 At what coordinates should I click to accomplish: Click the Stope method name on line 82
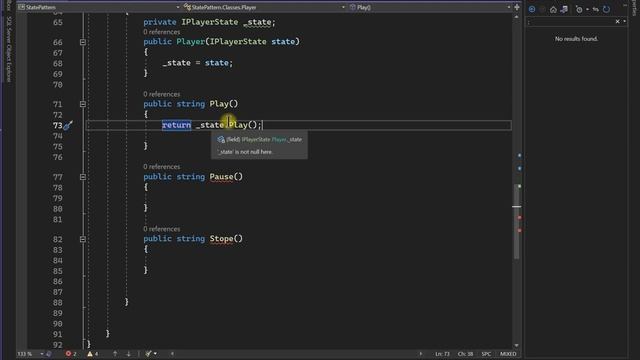[x=221, y=239]
